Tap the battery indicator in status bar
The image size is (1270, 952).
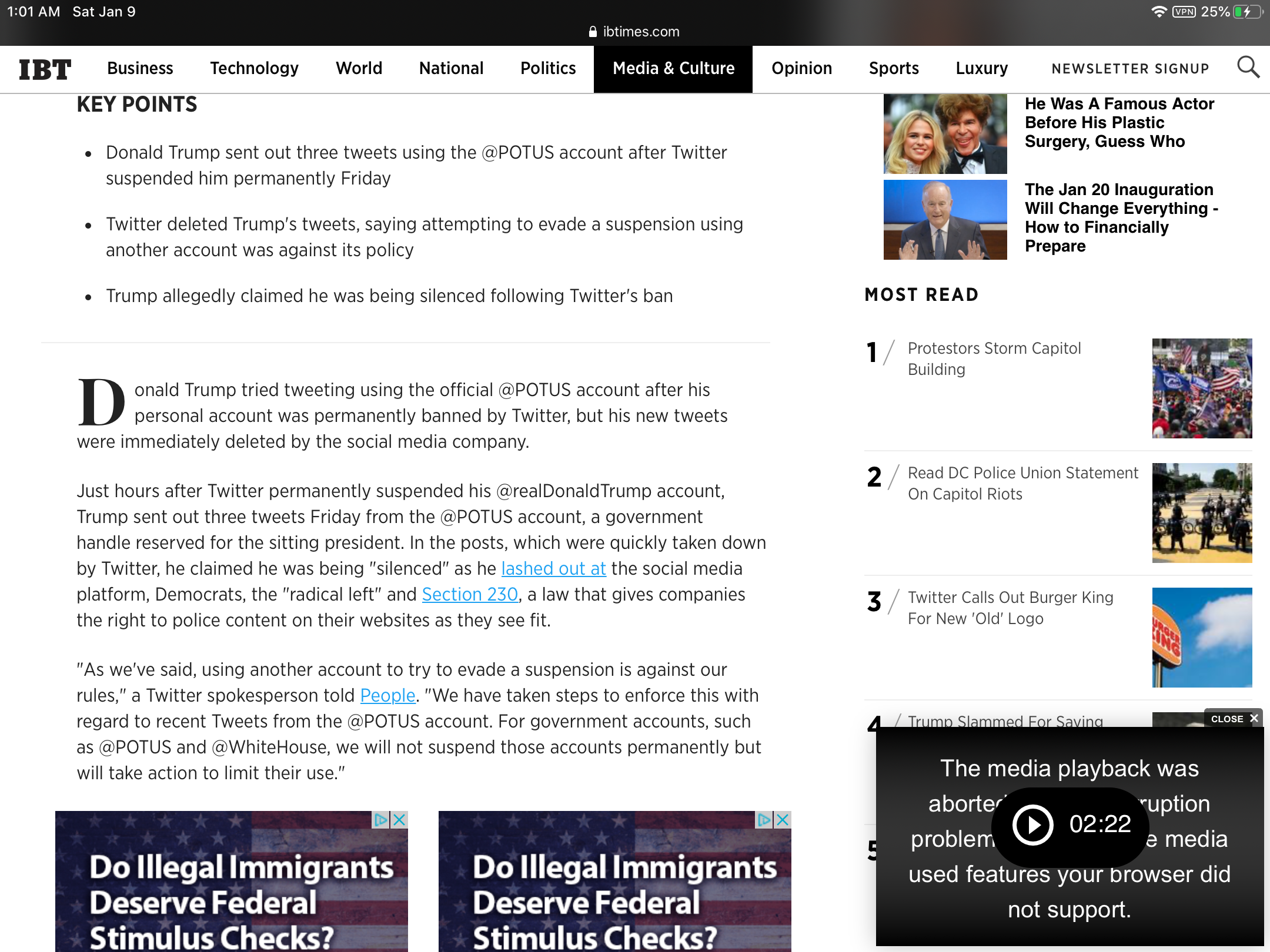tap(1246, 12)
